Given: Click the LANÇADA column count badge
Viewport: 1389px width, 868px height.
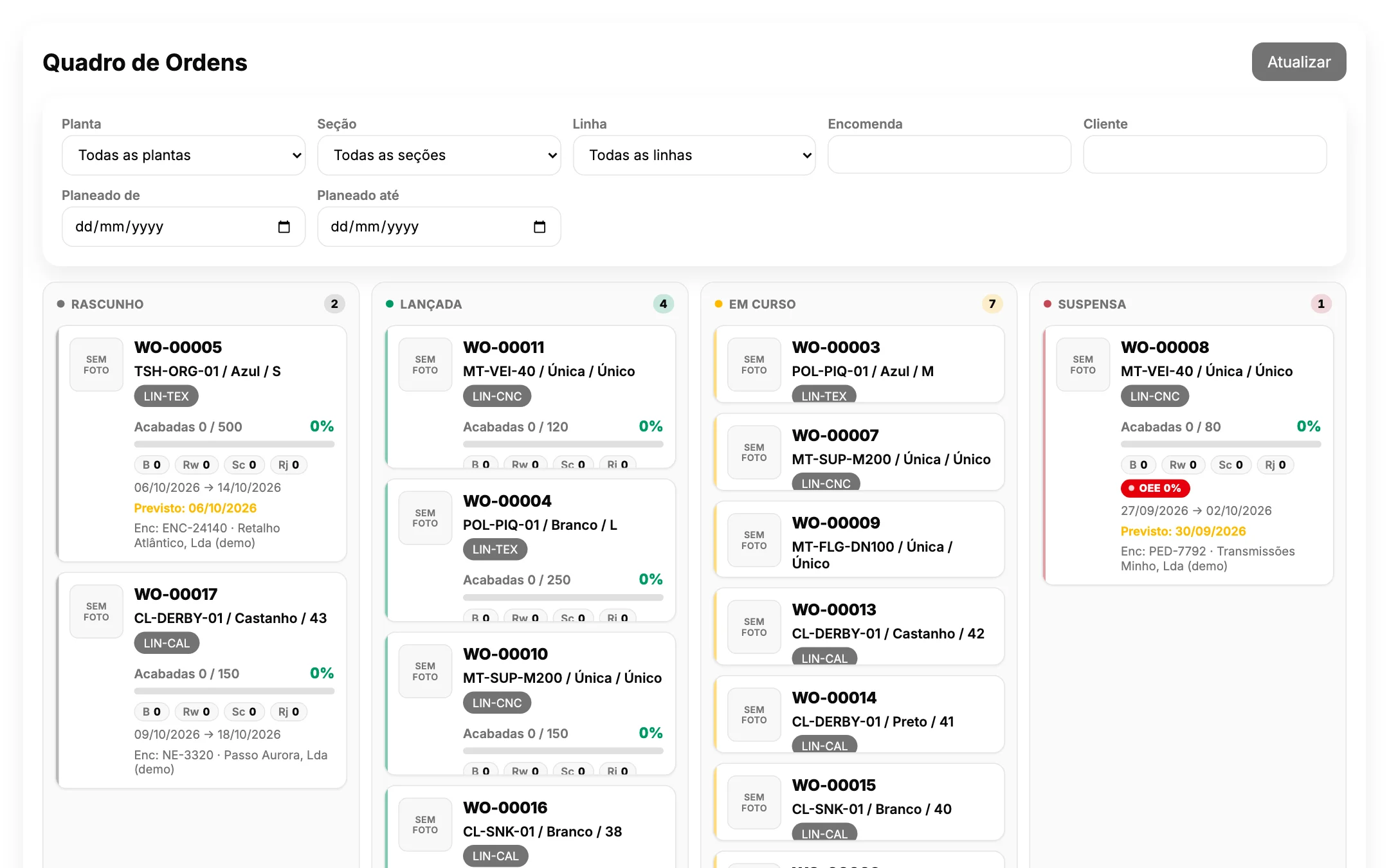Looking at the screenshot, I should click(x=663, y=304).
